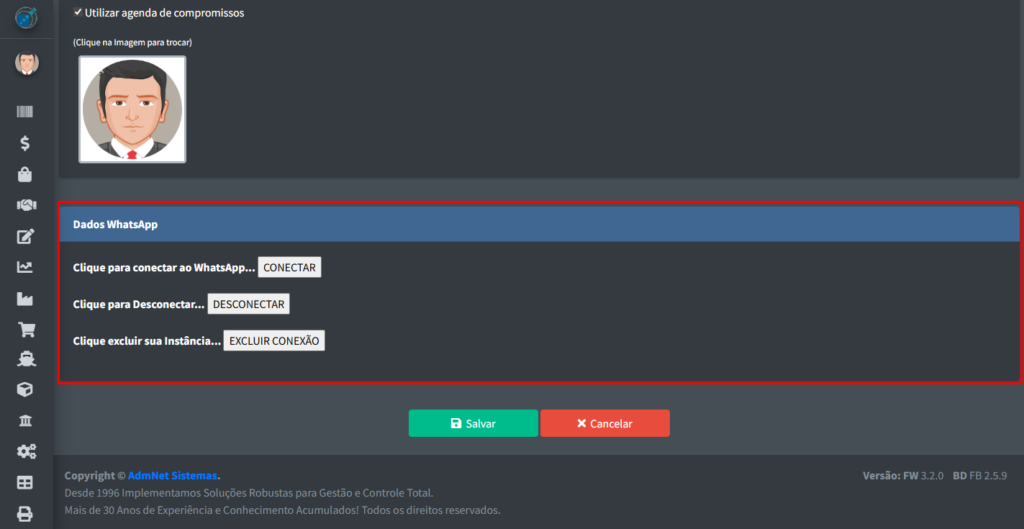Image resolution: width=1024 pixels, height=529 pixels.
Task: Open the barcode icon menu
Action: pyautogui.click(x=26, y=113)
